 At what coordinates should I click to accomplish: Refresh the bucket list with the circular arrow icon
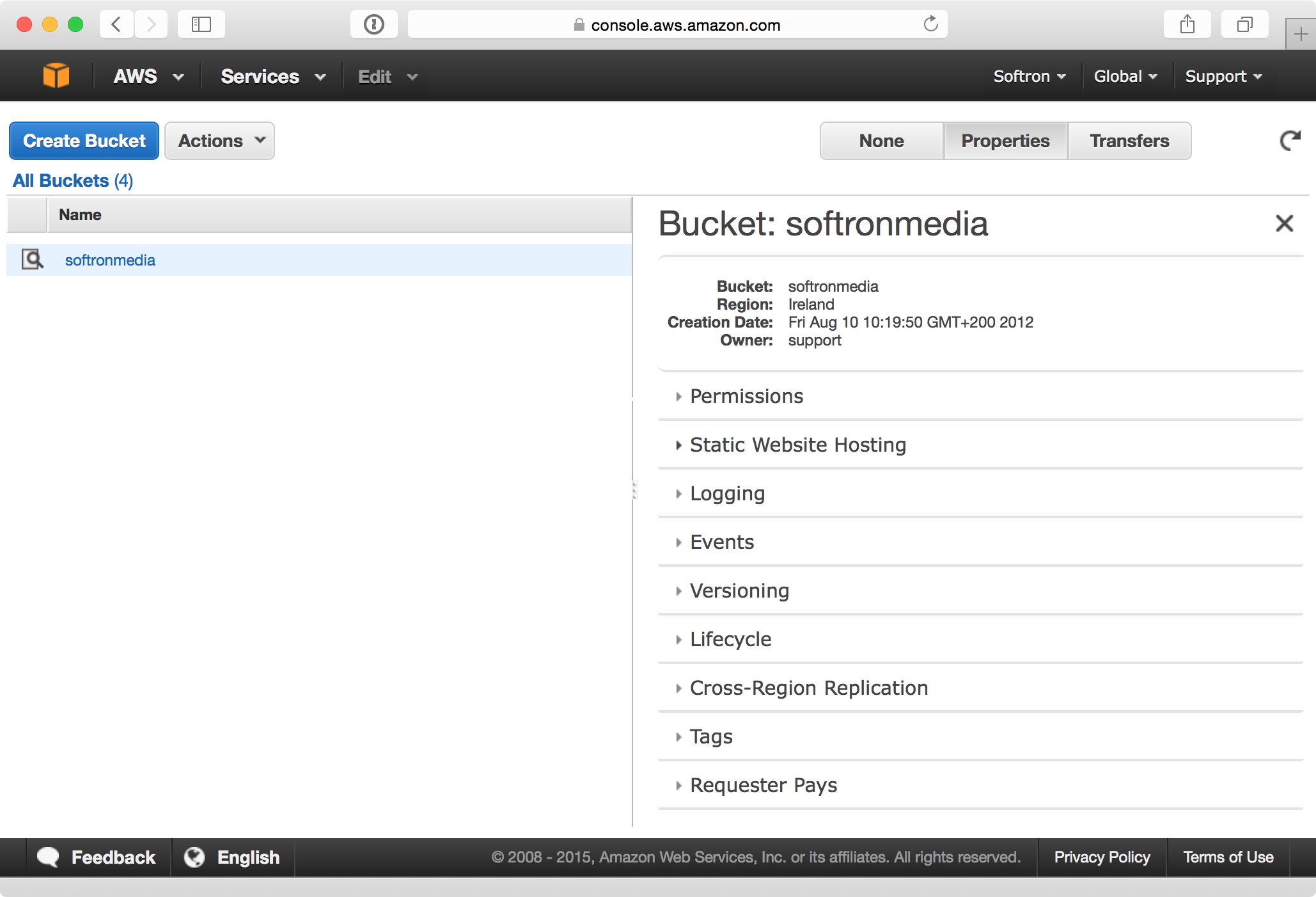pos(1290,141)
